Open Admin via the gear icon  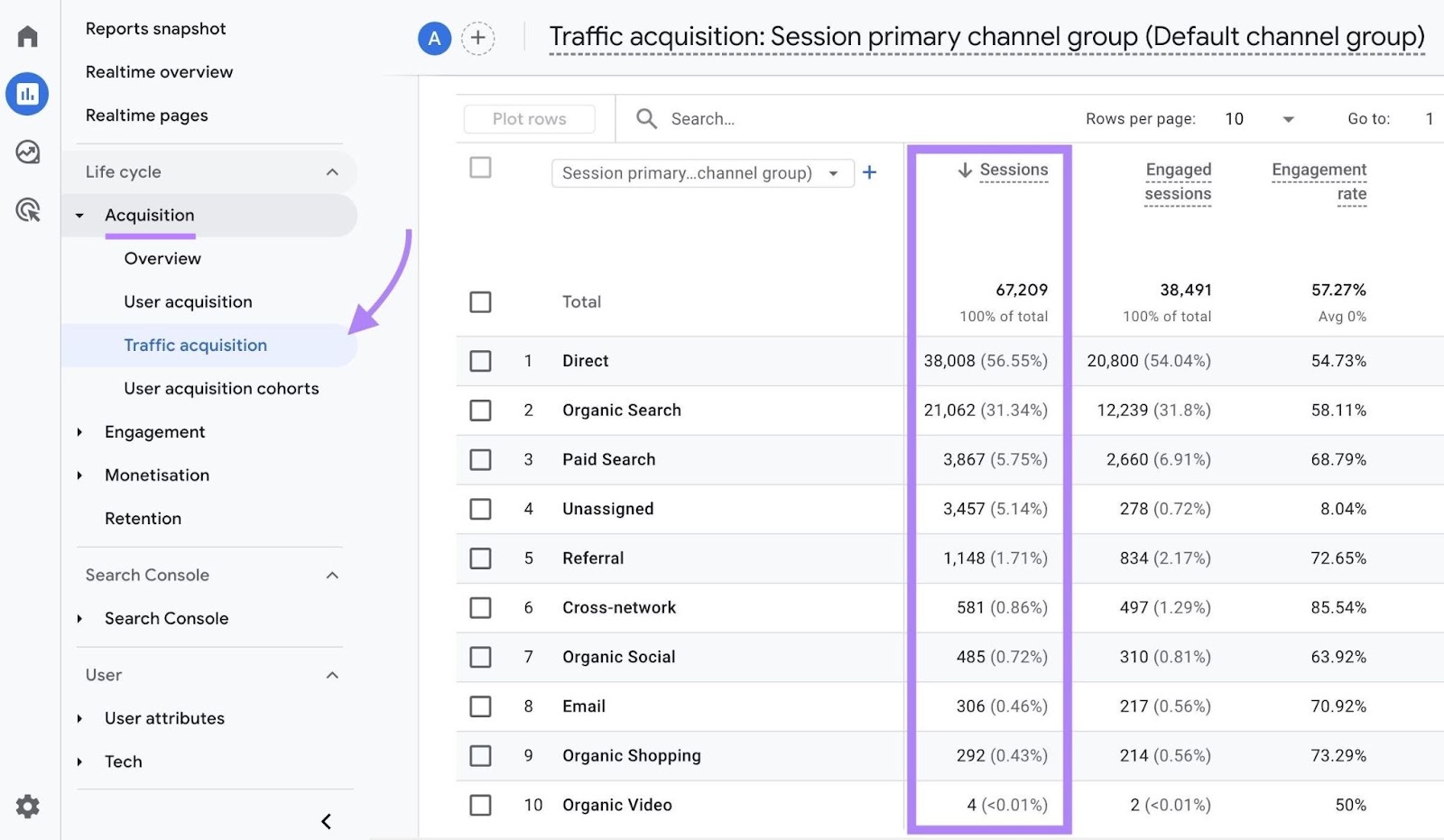tap(27, 806)
